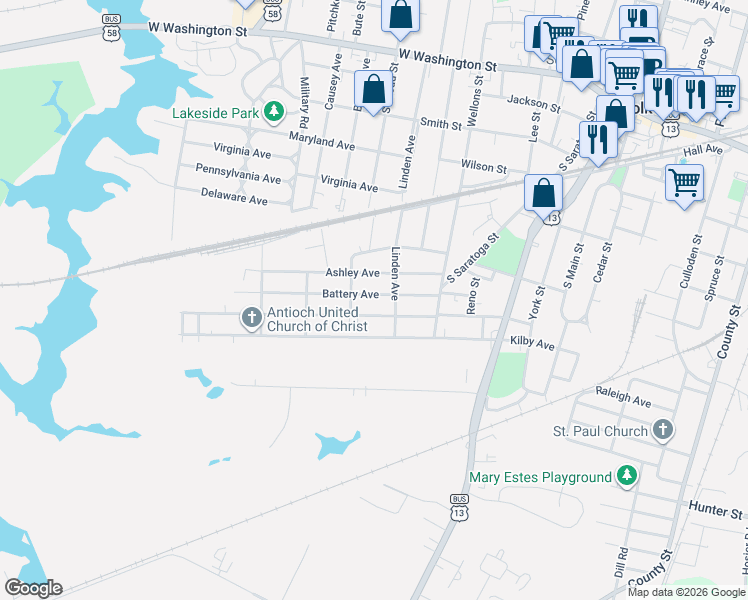The height and width of the screenshot is (600, 748).
Task: Select the Raleigh Ave street label
Action: click(x=623, y=397)
